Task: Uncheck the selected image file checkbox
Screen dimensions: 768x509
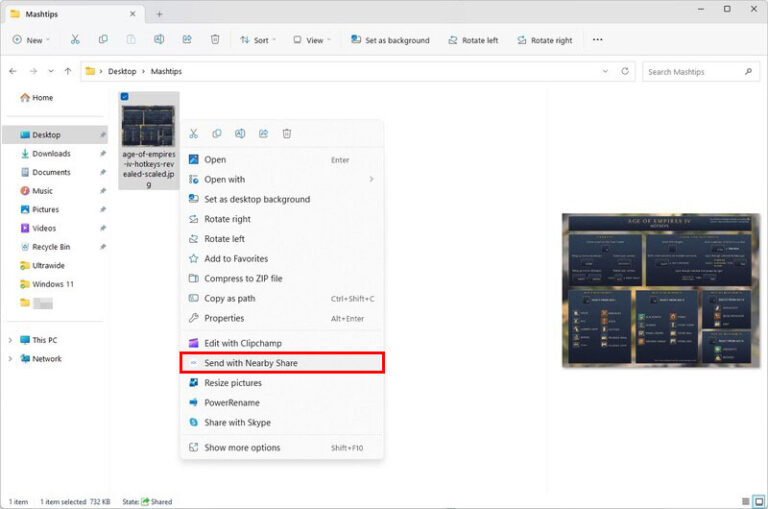Action: (x=124, y=97)
